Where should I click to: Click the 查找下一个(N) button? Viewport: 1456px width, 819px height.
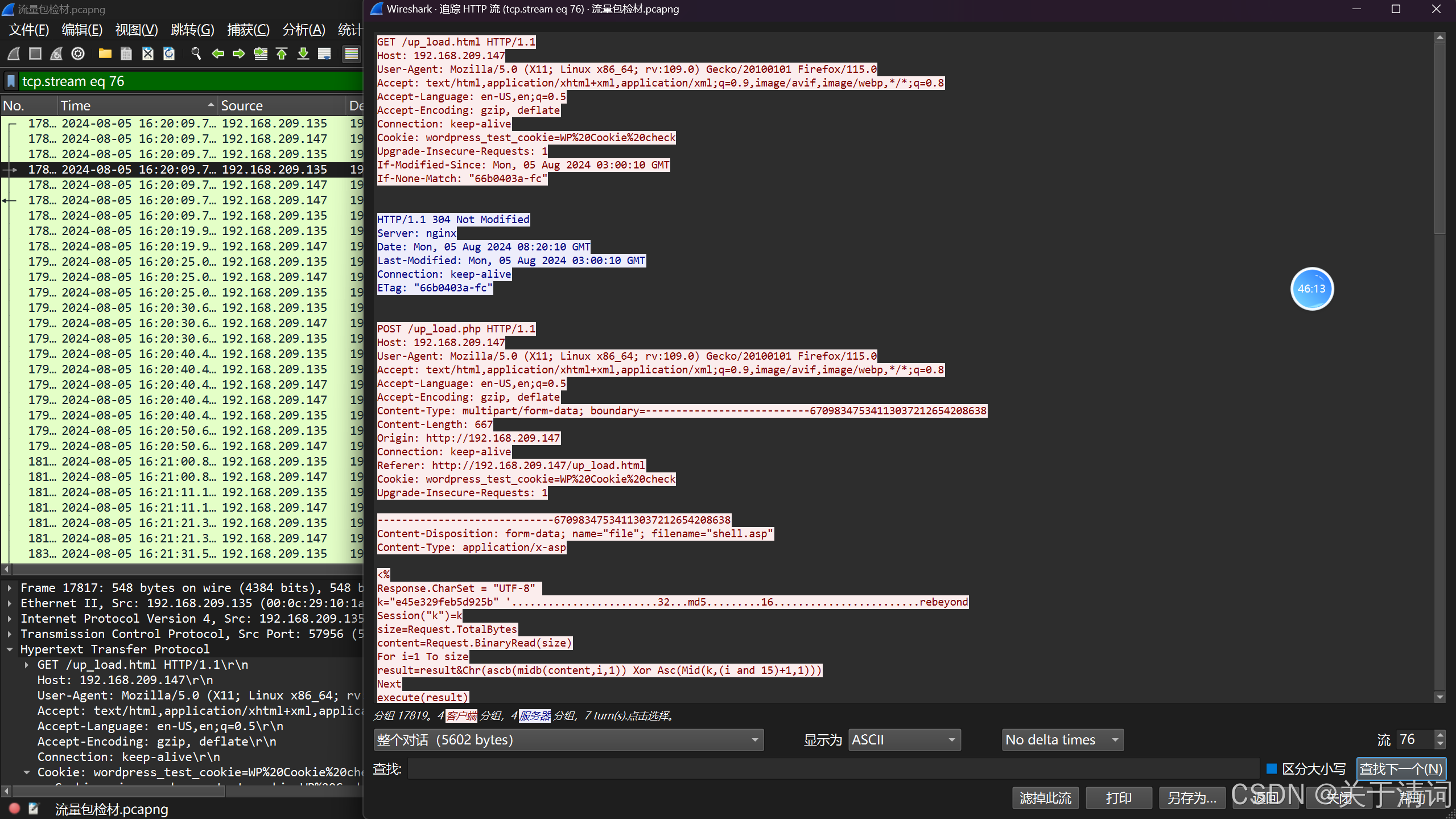pos(1401,769)
